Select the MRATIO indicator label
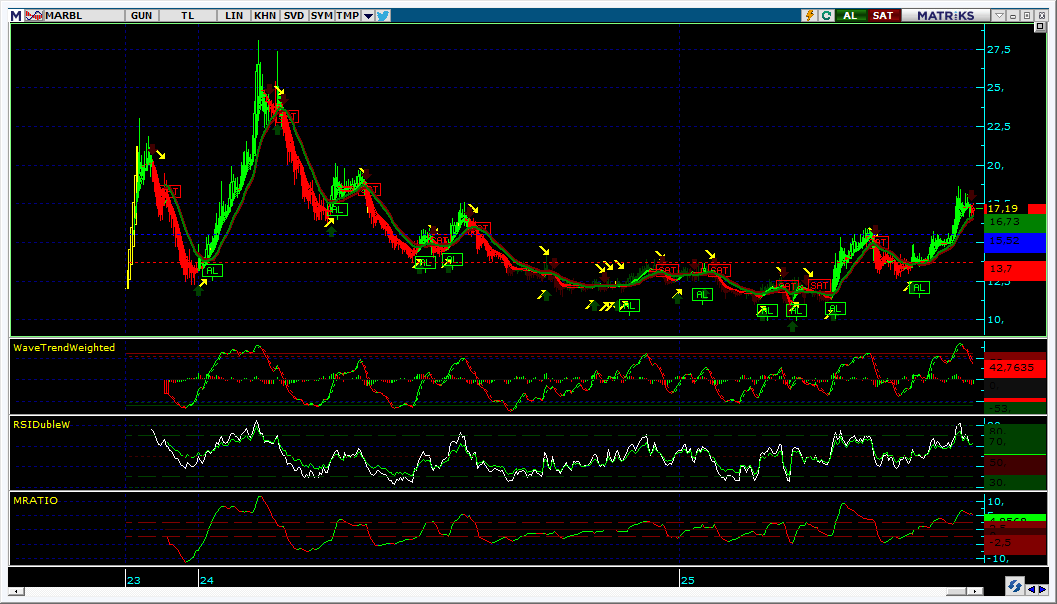The width and height of the screenshot is (1057, 604). coord(35,500)
